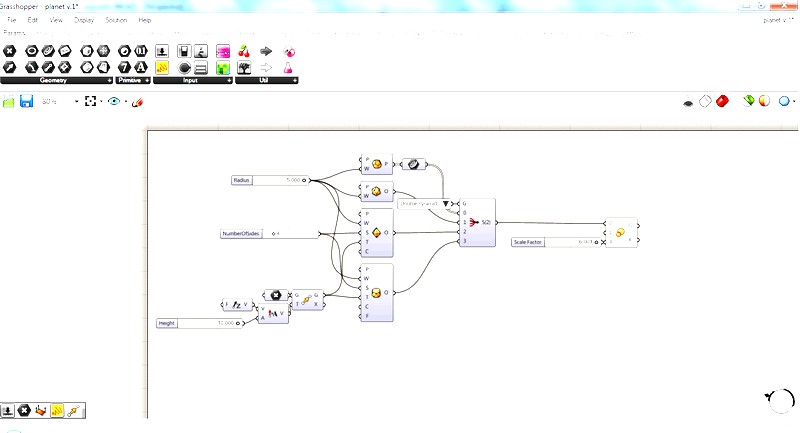The image size is (800, 433).
Task: Select the Number Slider input icon
Action: pyautogui.click(x=162, y=51)
